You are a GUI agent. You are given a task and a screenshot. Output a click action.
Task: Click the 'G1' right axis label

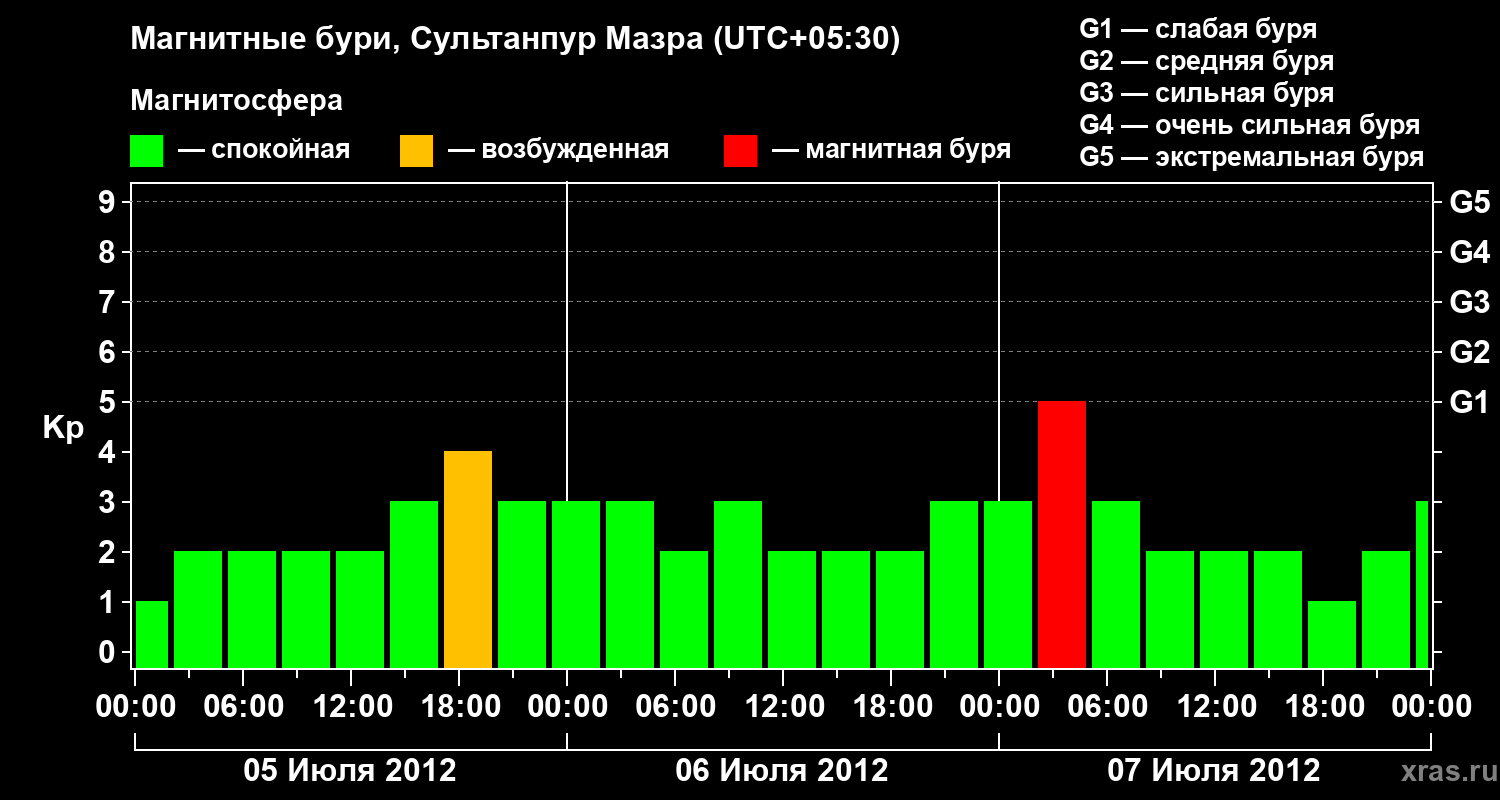pyautogui.click(x=1469, y=402)
